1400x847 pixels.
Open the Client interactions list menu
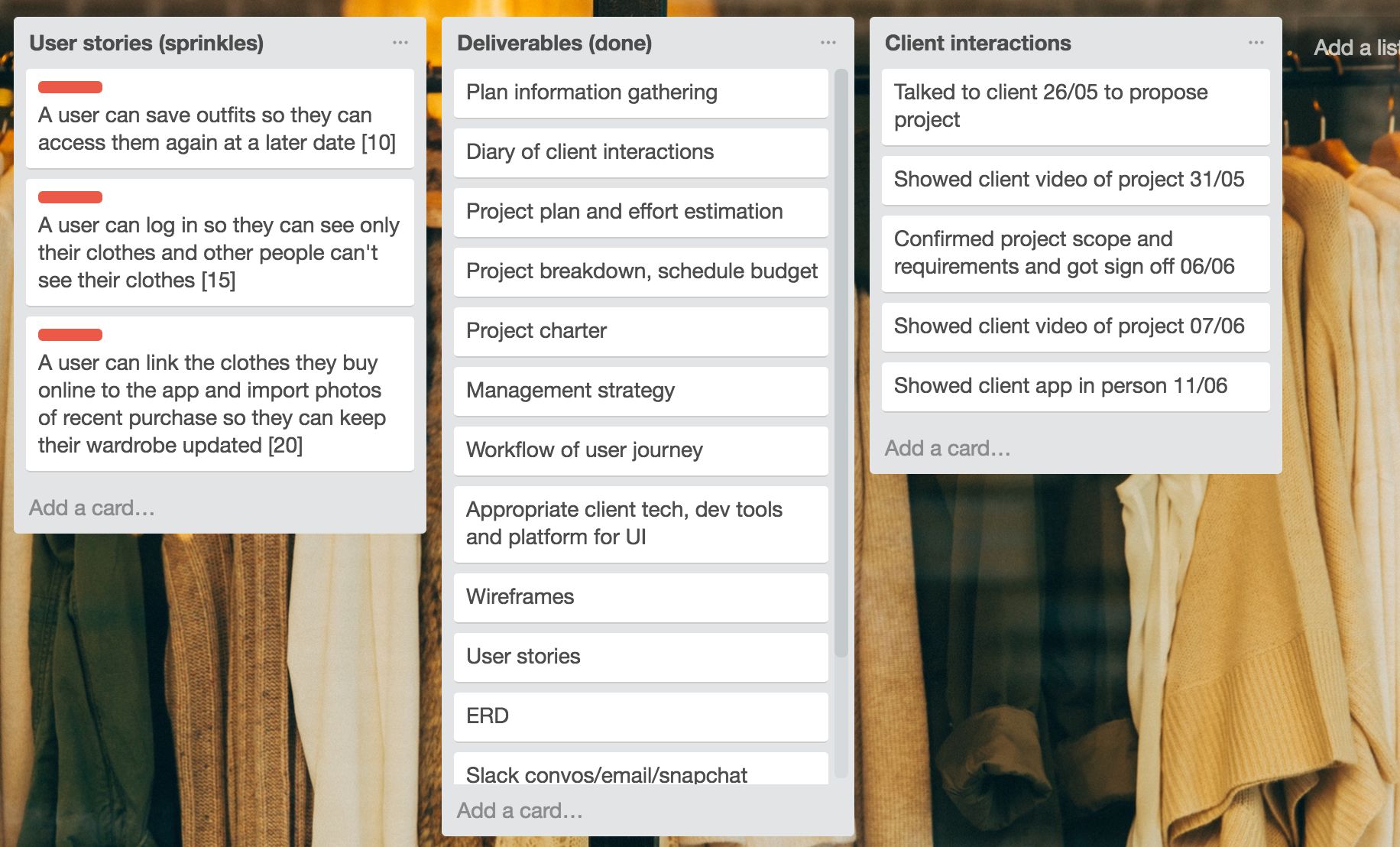click(x=1256, y=43)
